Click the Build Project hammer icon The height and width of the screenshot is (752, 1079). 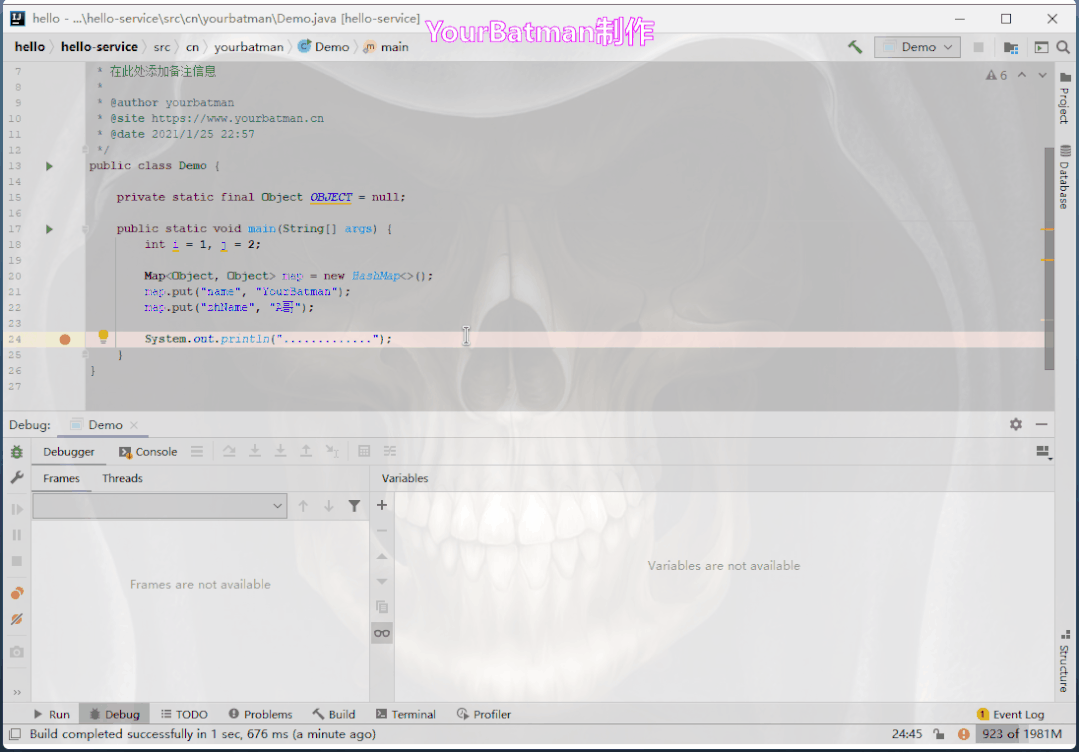point(855,47)
